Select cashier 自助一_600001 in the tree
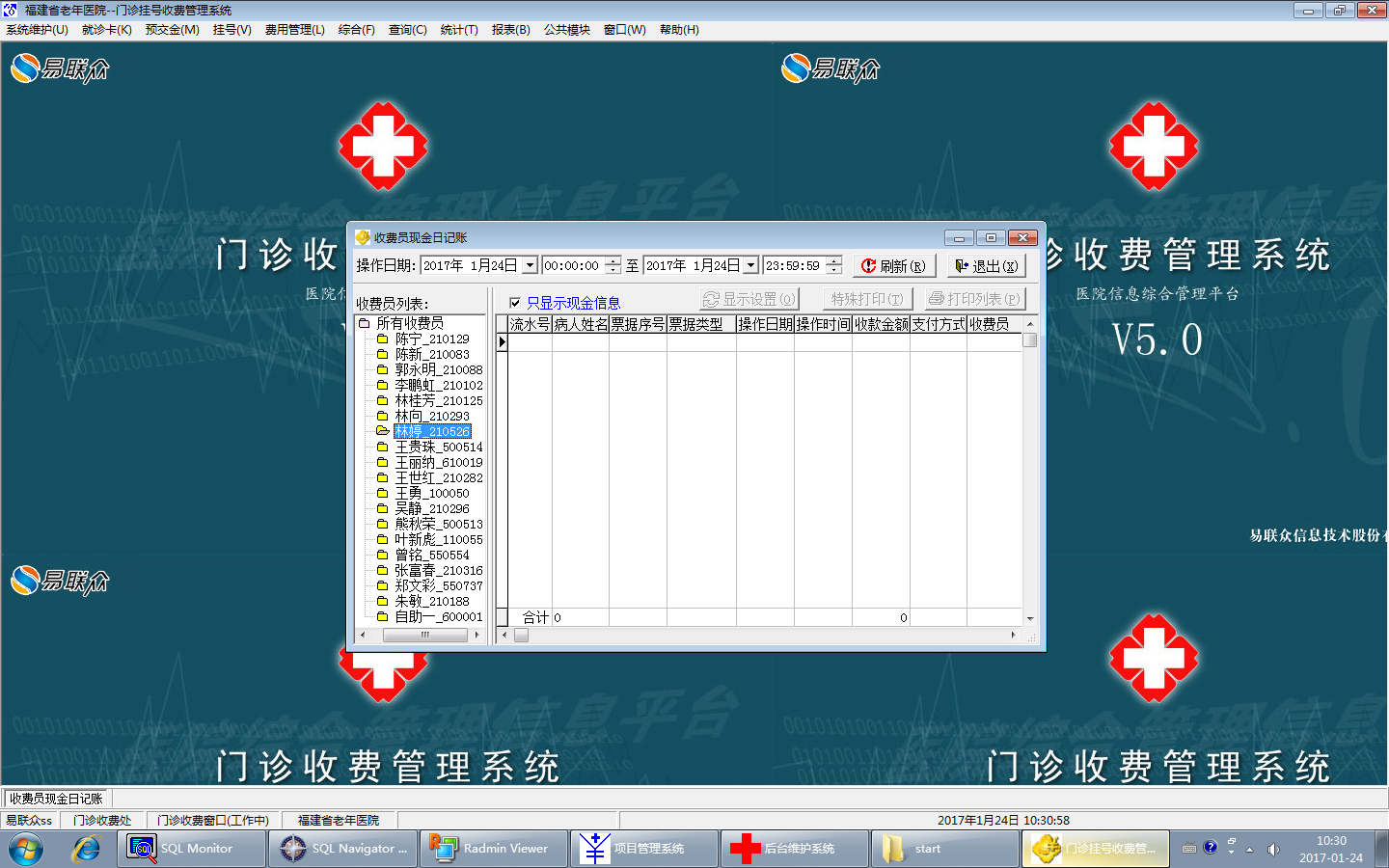The width and height of the screenshot is (1389, 868). [439, 616]
